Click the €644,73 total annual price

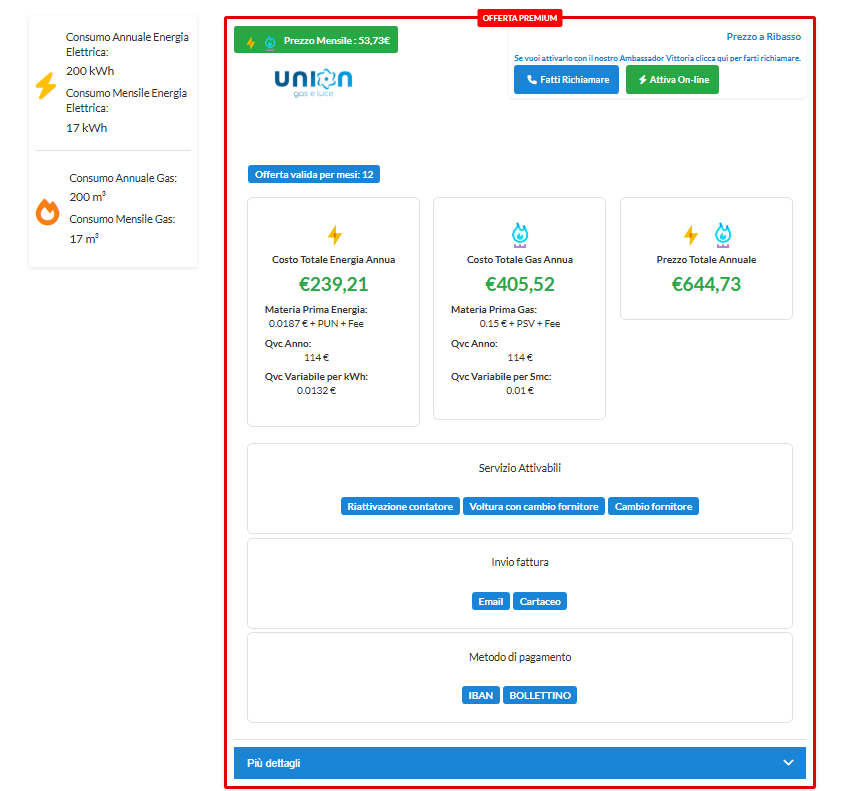pos(706,284)
